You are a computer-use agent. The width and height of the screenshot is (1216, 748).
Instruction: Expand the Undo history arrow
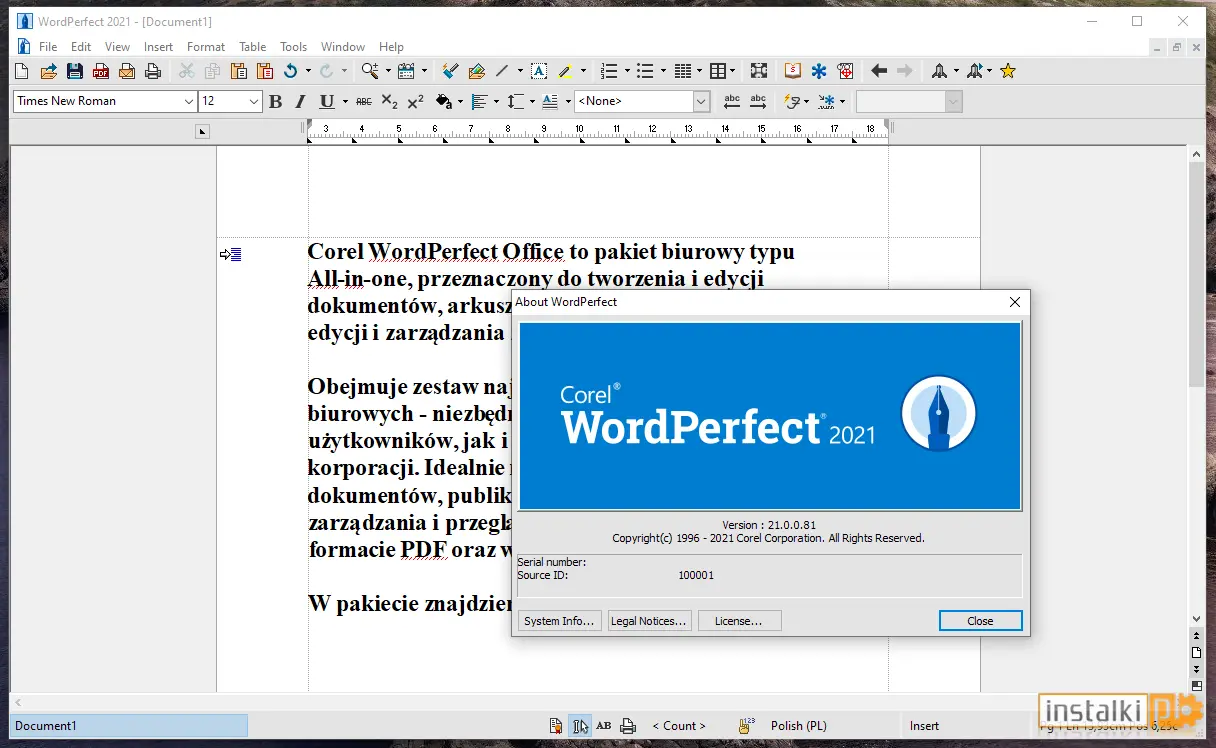(306, 71)
